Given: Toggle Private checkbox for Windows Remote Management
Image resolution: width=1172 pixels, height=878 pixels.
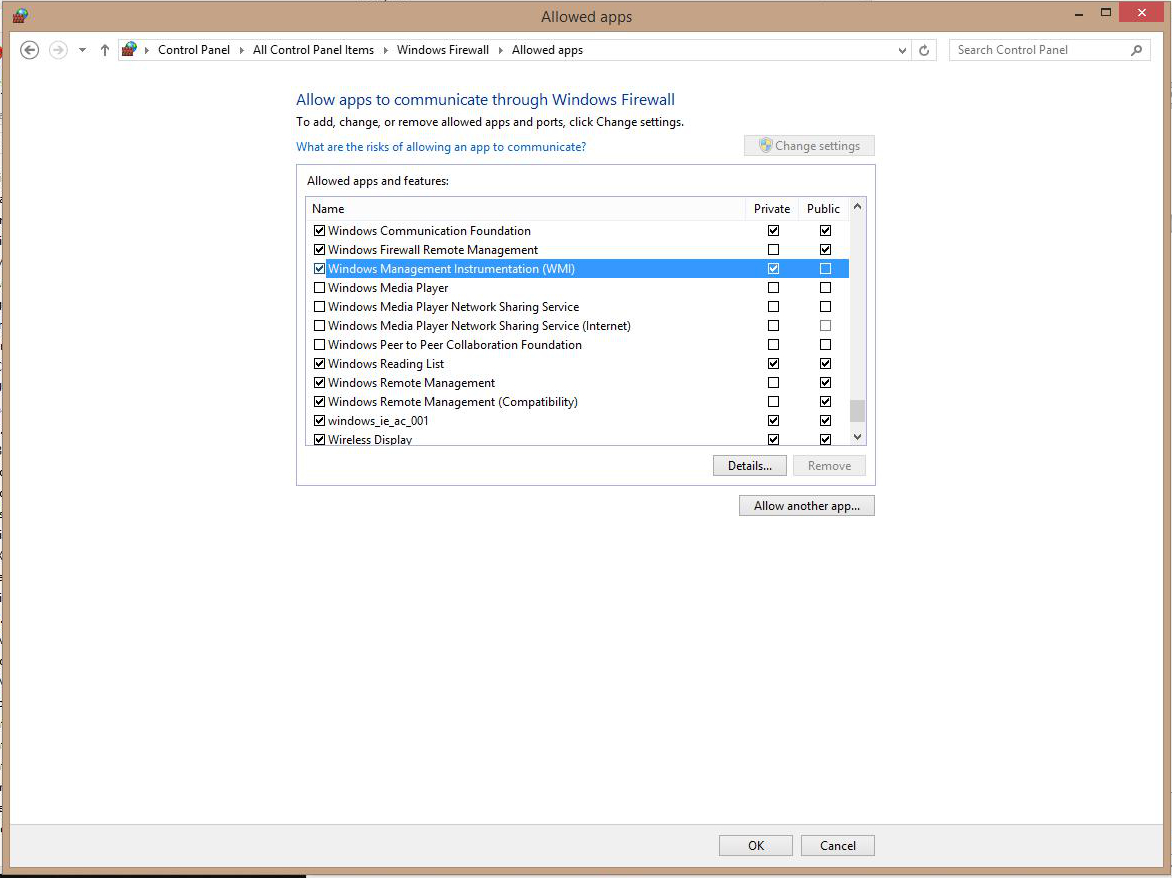Looking at the screenshot, I should pyautogui.click(x=773, y=383).
